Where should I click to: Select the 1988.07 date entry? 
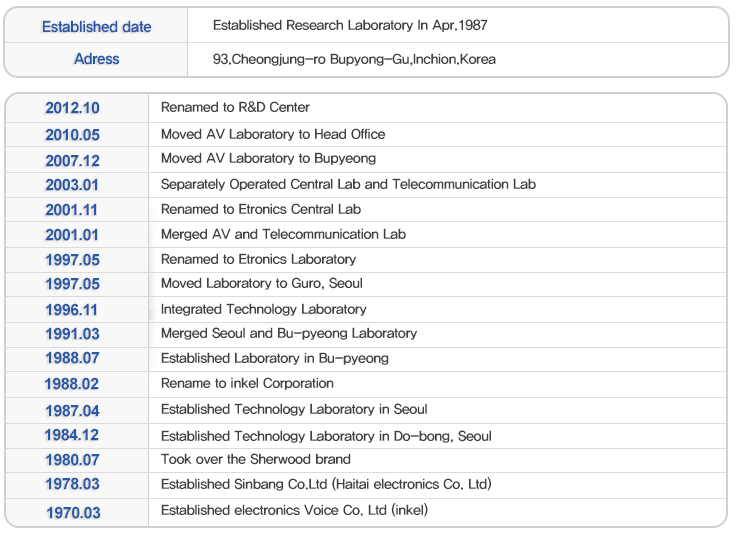(x=72, y=359)
